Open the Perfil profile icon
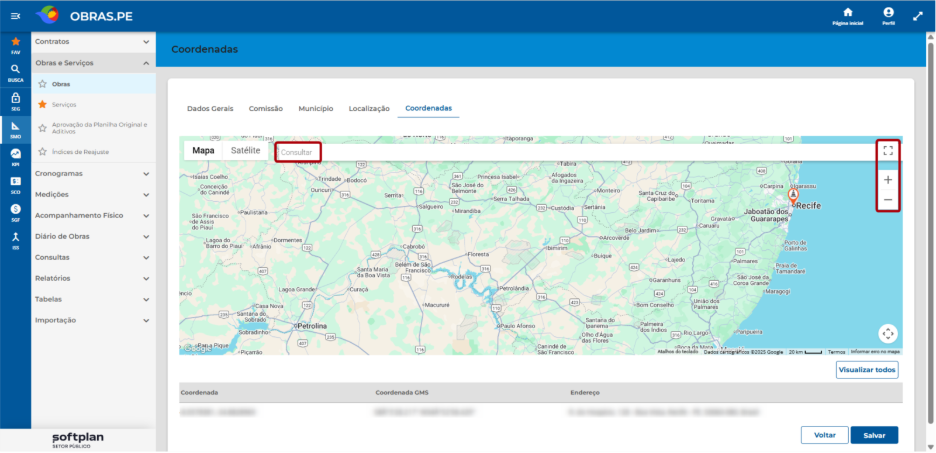Image resolution: width=936 pixels, height=453 pixels. (x=888, y=17)
